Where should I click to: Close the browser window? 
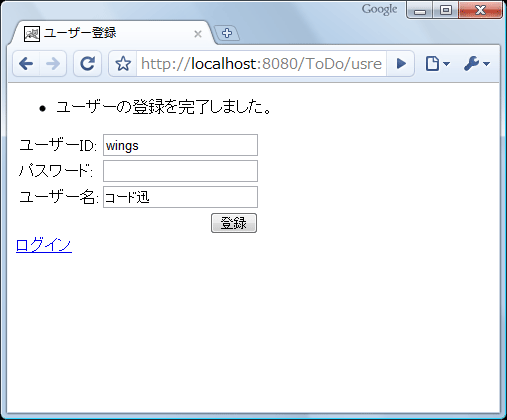480,10
